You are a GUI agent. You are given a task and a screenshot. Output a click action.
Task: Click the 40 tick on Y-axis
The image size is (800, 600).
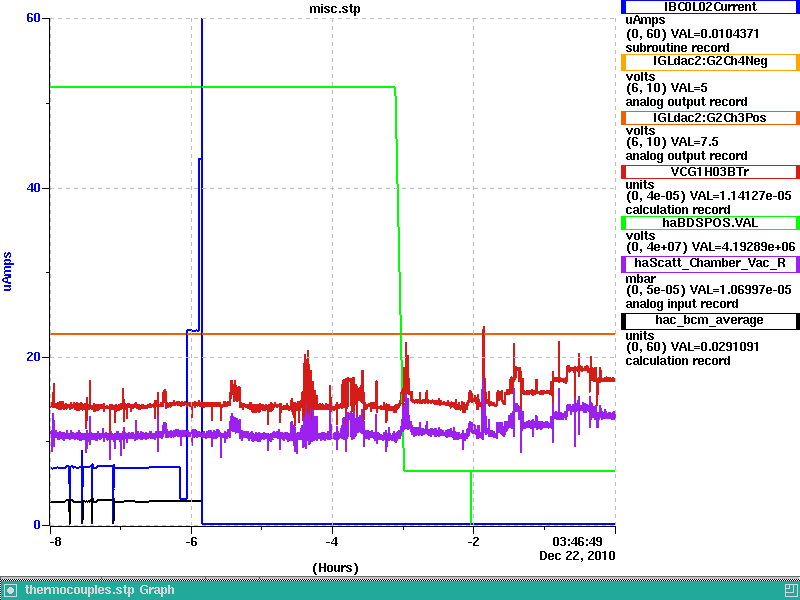(33, 188)
